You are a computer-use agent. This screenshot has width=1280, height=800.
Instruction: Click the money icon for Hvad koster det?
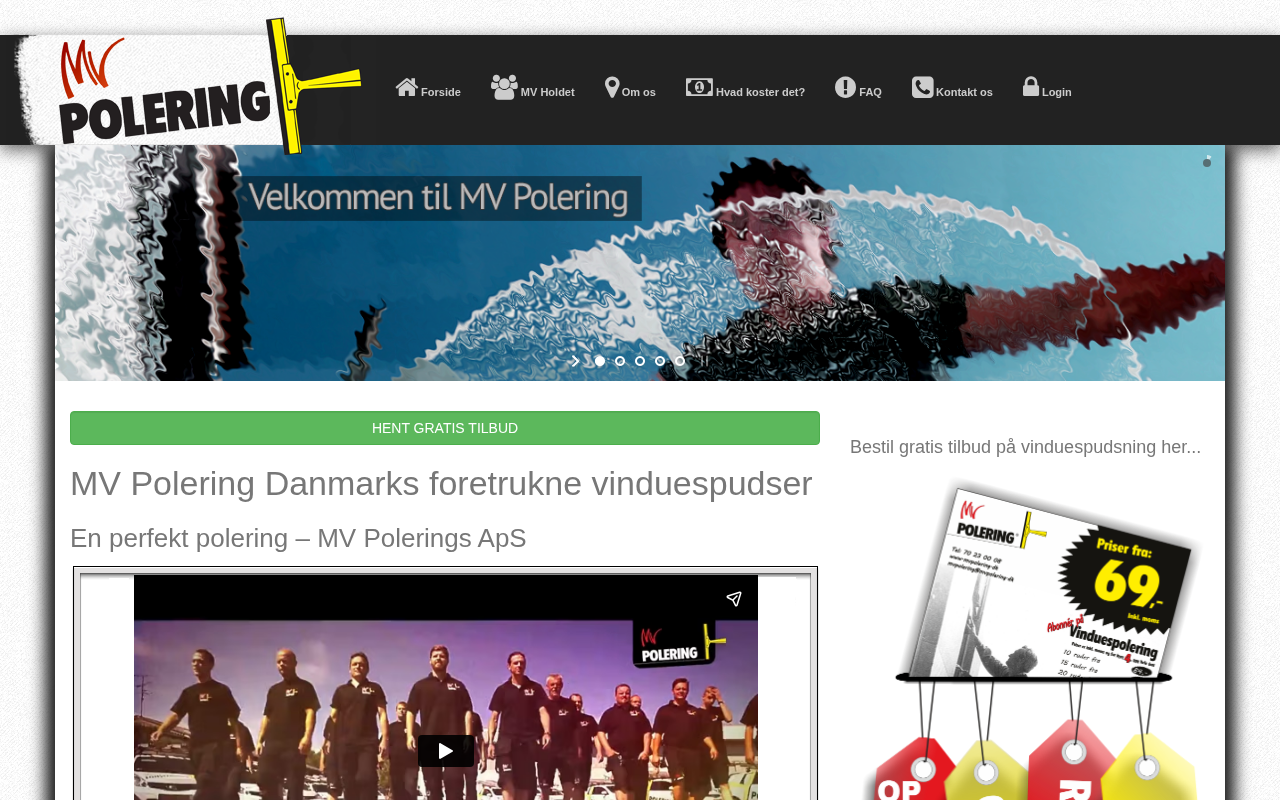coord(699,87)
